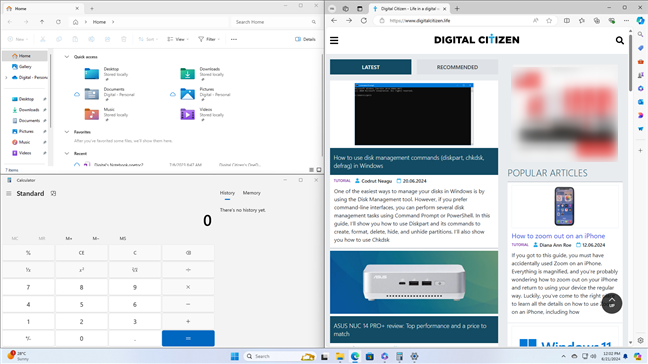The image size is (648, 364).
Task: Click the multiply key in Calculator
Action: tap(188, 287)
